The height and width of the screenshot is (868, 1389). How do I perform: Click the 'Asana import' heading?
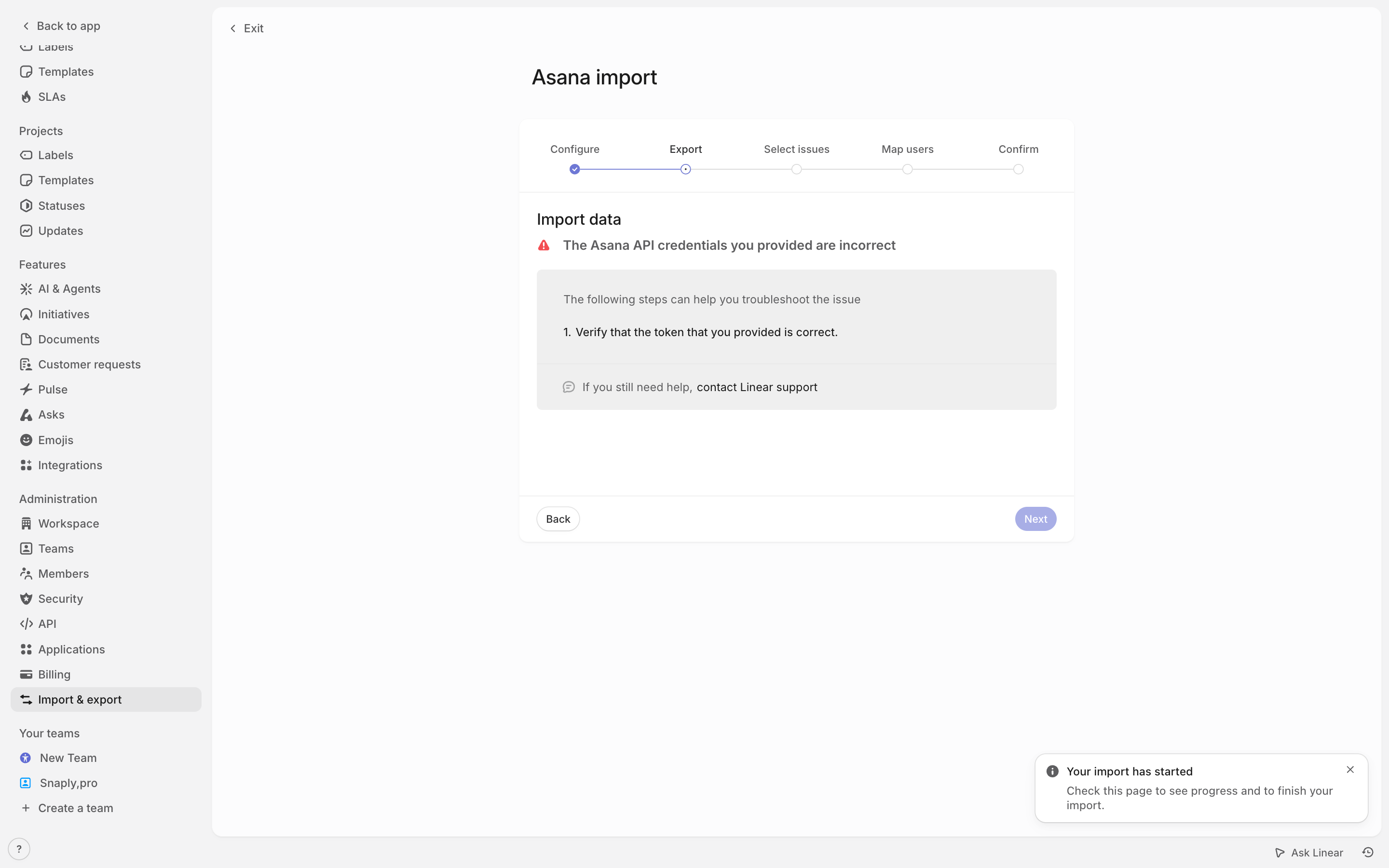[594, 77]
